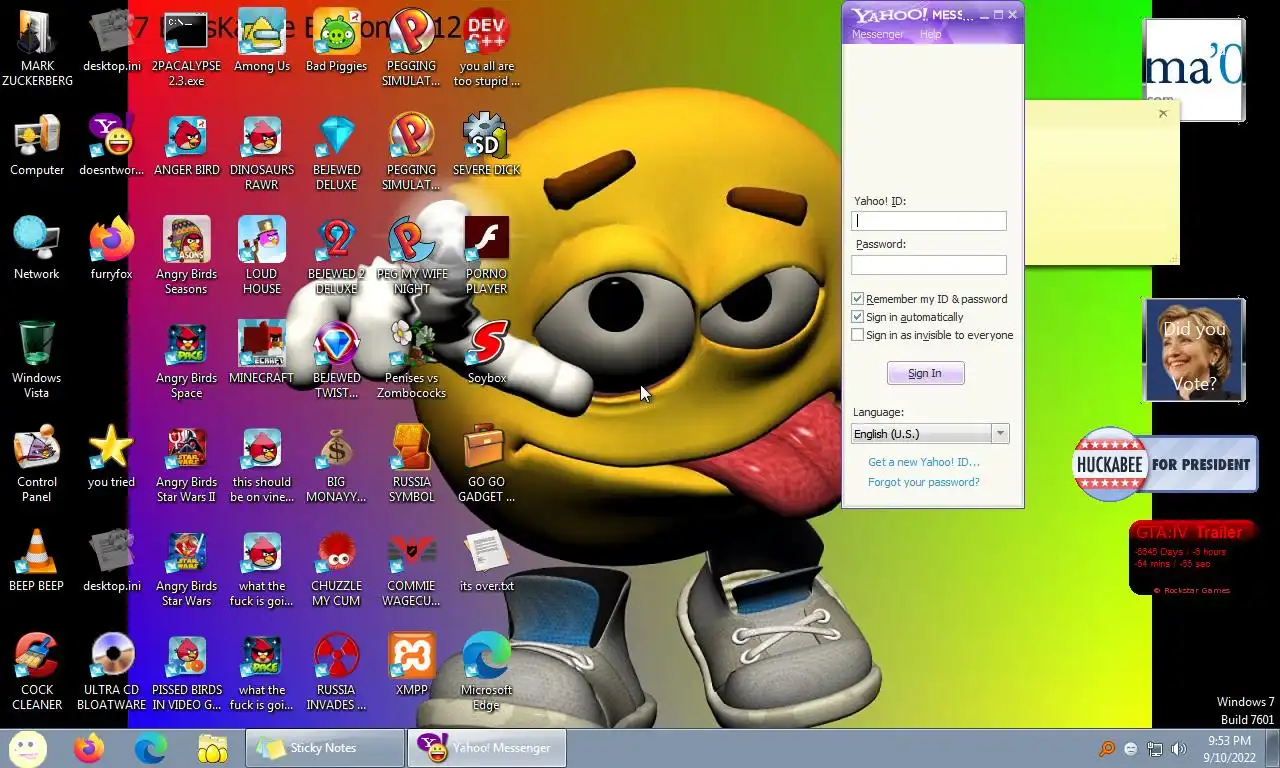Screen dimensions: 1280x768
Task: Click the Angry Birds Seasons icon
Action: click(187, 257)
